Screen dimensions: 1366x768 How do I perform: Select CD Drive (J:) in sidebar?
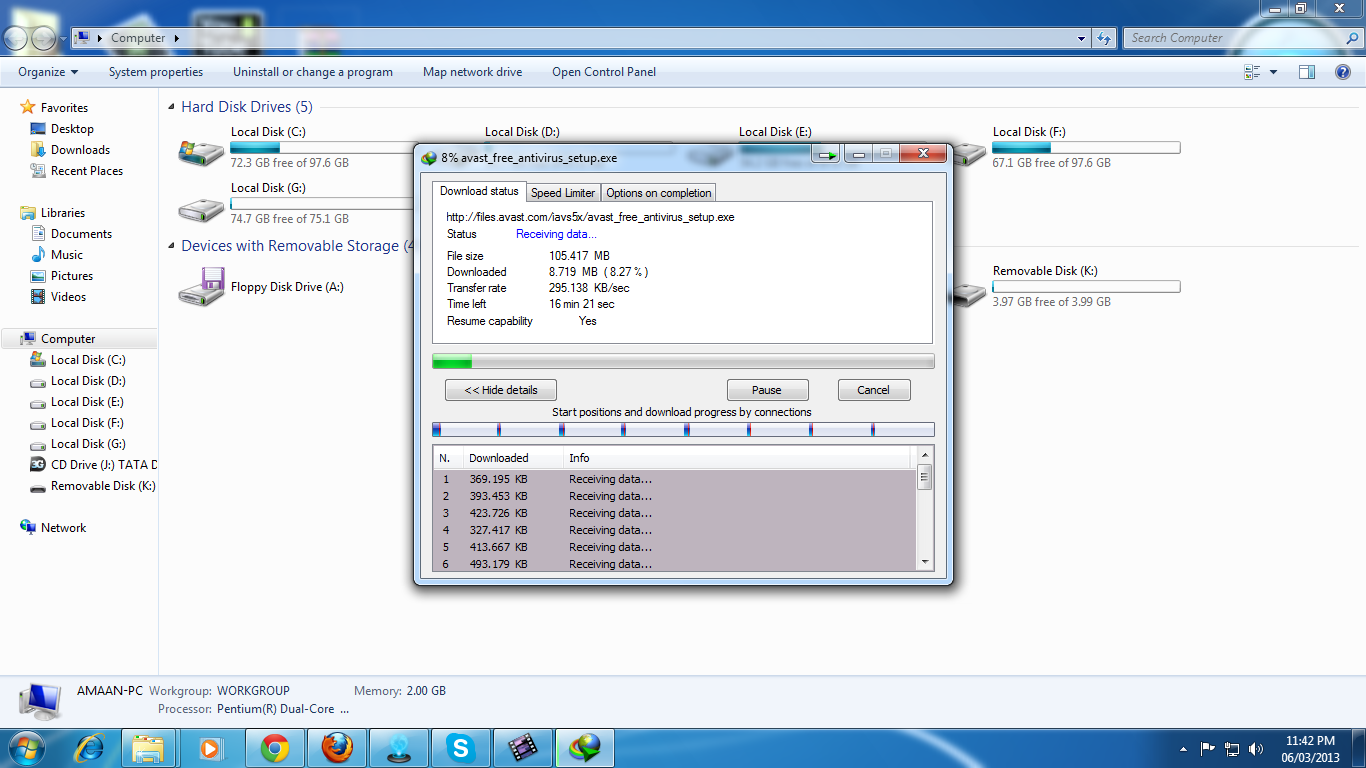[x=93, y=465]
